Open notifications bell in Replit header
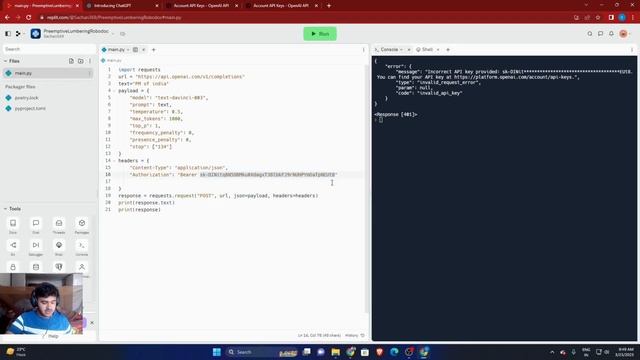 [611, 34]
